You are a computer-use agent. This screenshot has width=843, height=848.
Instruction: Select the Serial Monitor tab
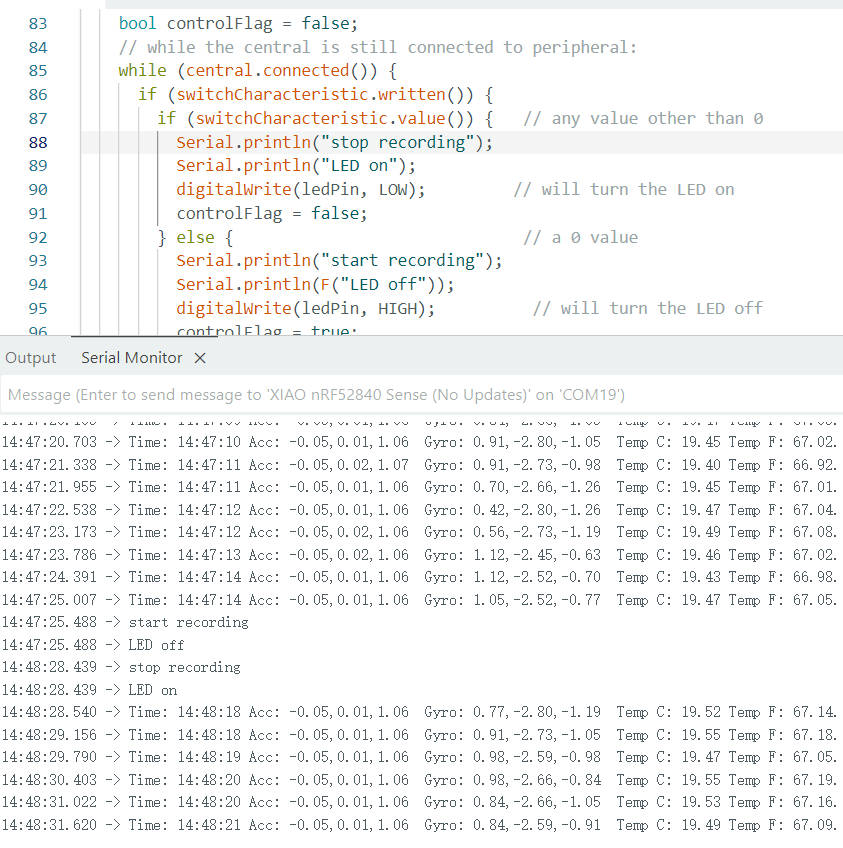click(131, 358)
